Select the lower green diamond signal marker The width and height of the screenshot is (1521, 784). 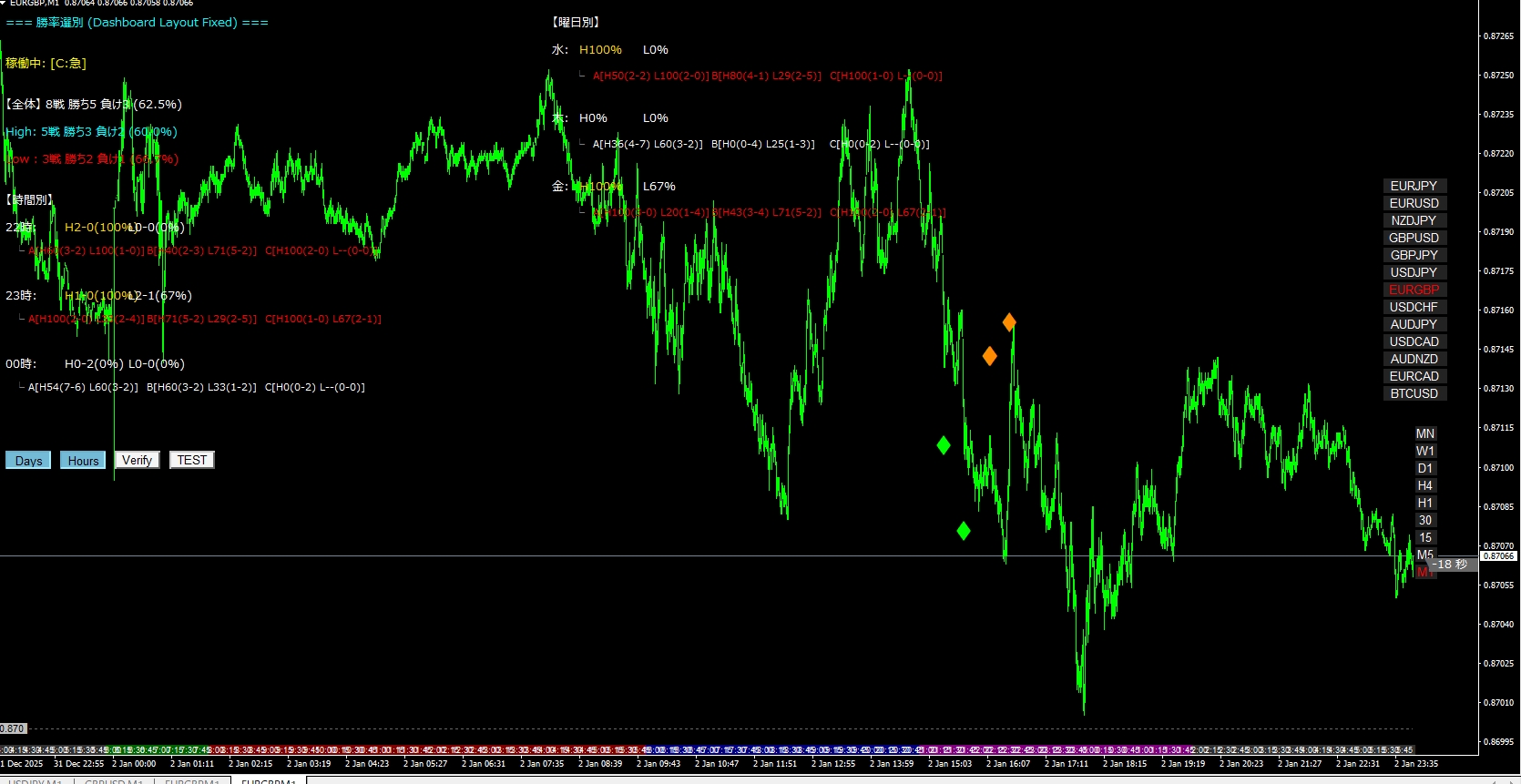964,531
